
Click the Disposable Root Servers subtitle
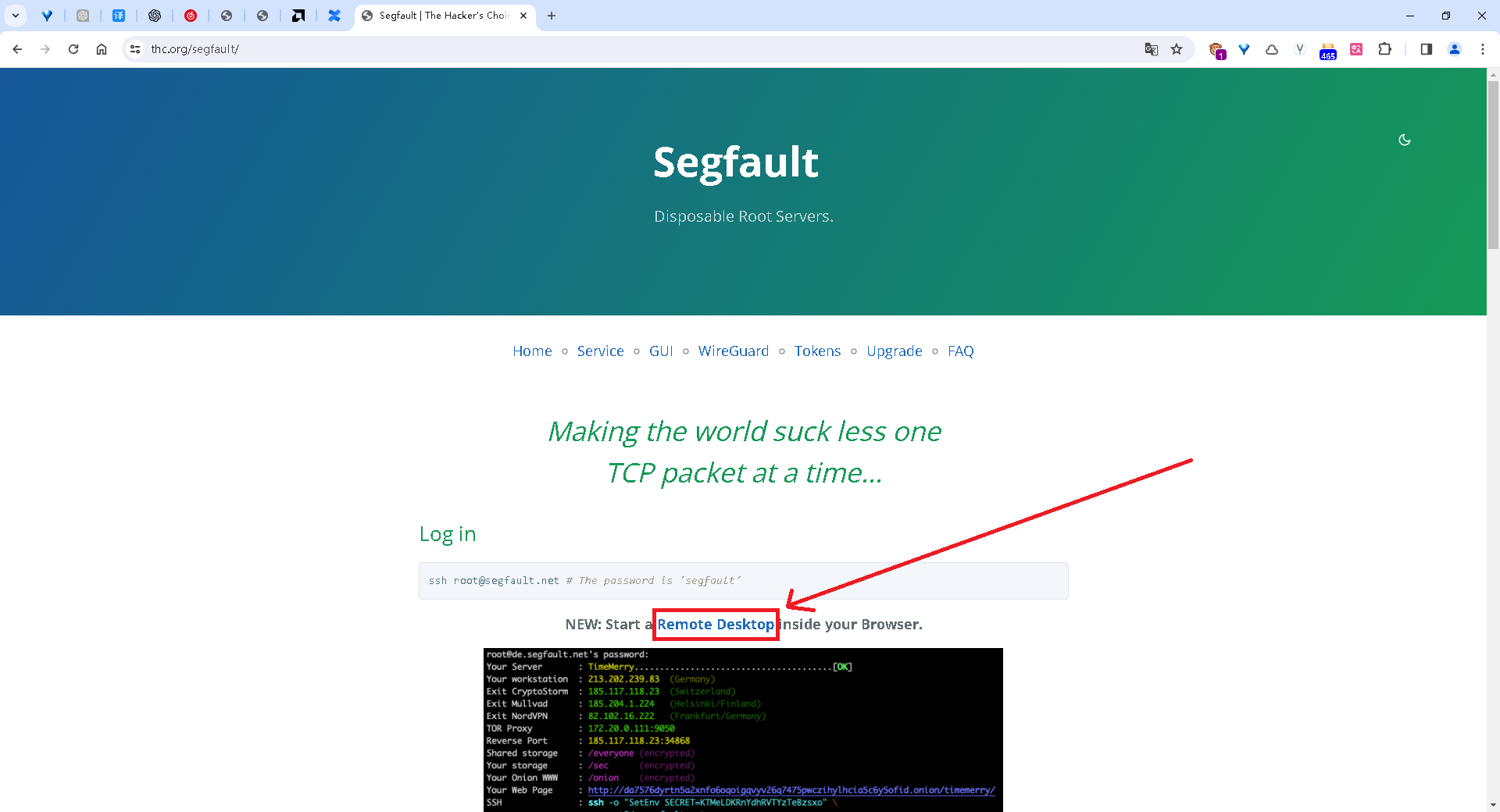pos(744,216)
